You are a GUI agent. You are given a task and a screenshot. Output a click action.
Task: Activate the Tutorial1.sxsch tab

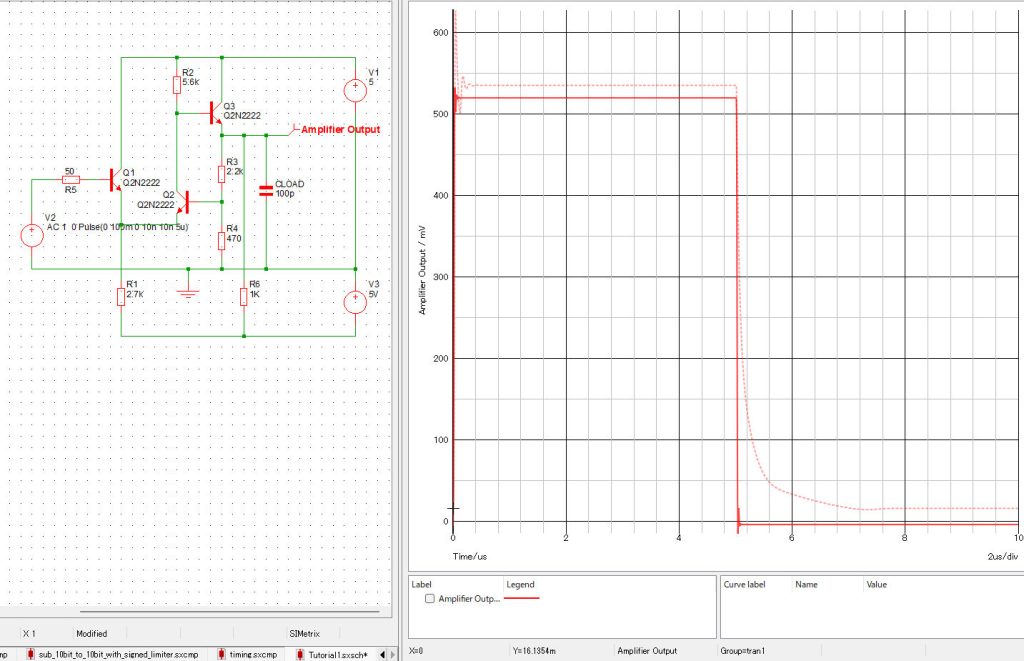(x=338, y=654)
